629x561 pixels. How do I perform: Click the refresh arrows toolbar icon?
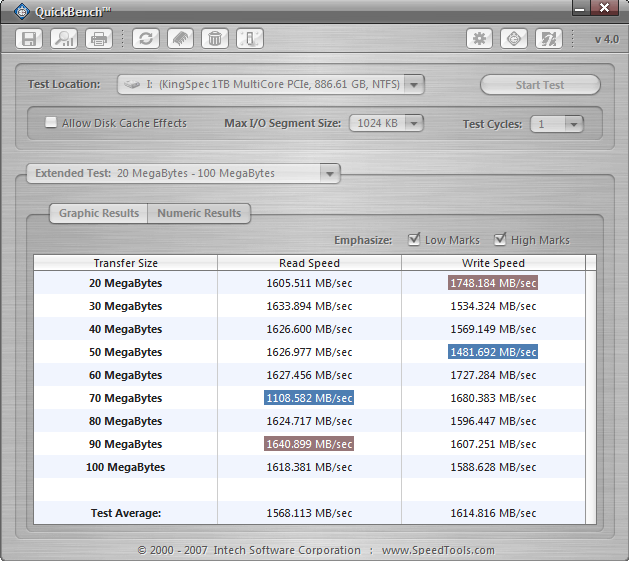click(x=147, y=39)
